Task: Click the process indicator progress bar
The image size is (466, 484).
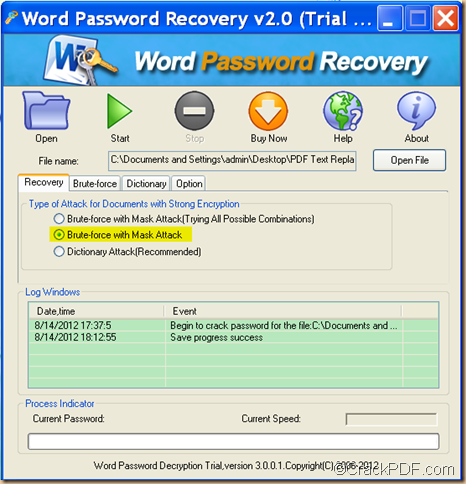Action: click(x=233, y=442)
